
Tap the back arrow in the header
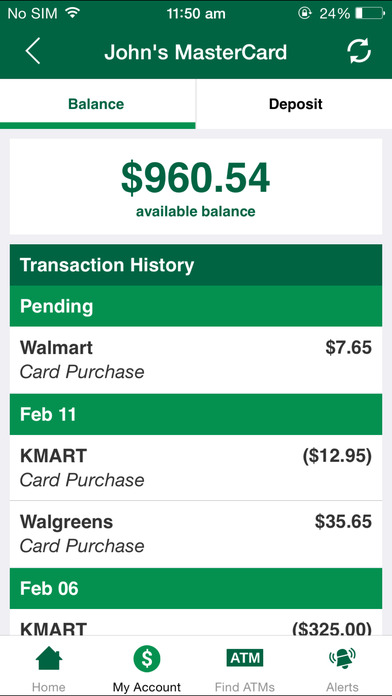[33, 51]
